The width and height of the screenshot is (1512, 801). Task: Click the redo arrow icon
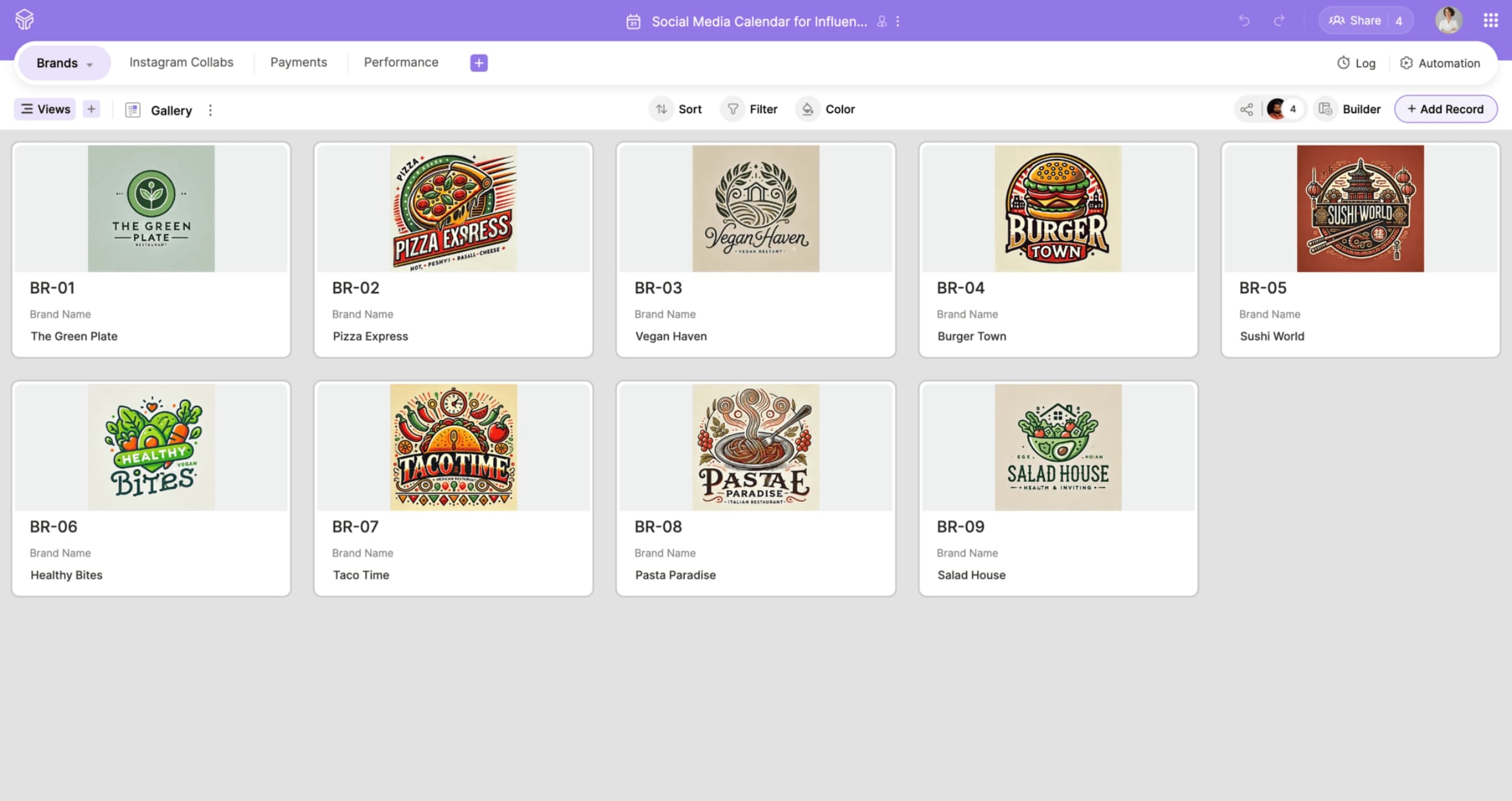click(1279, 21)
